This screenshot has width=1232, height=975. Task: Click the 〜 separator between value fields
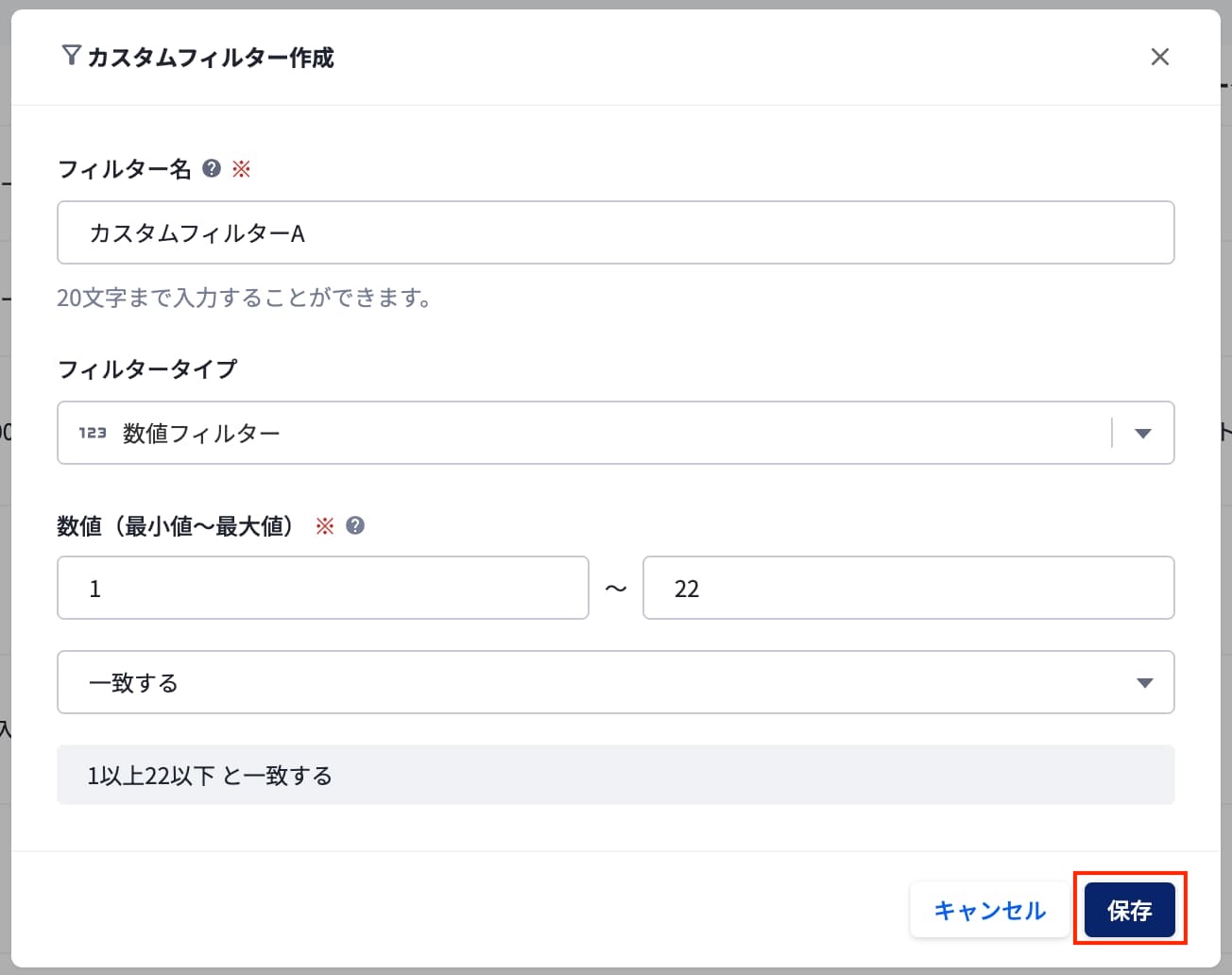616,589
